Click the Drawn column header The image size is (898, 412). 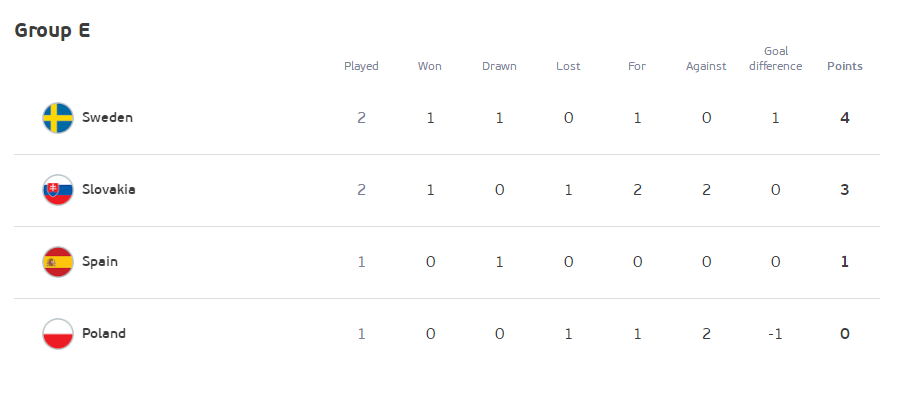click(x=499, y=67)
